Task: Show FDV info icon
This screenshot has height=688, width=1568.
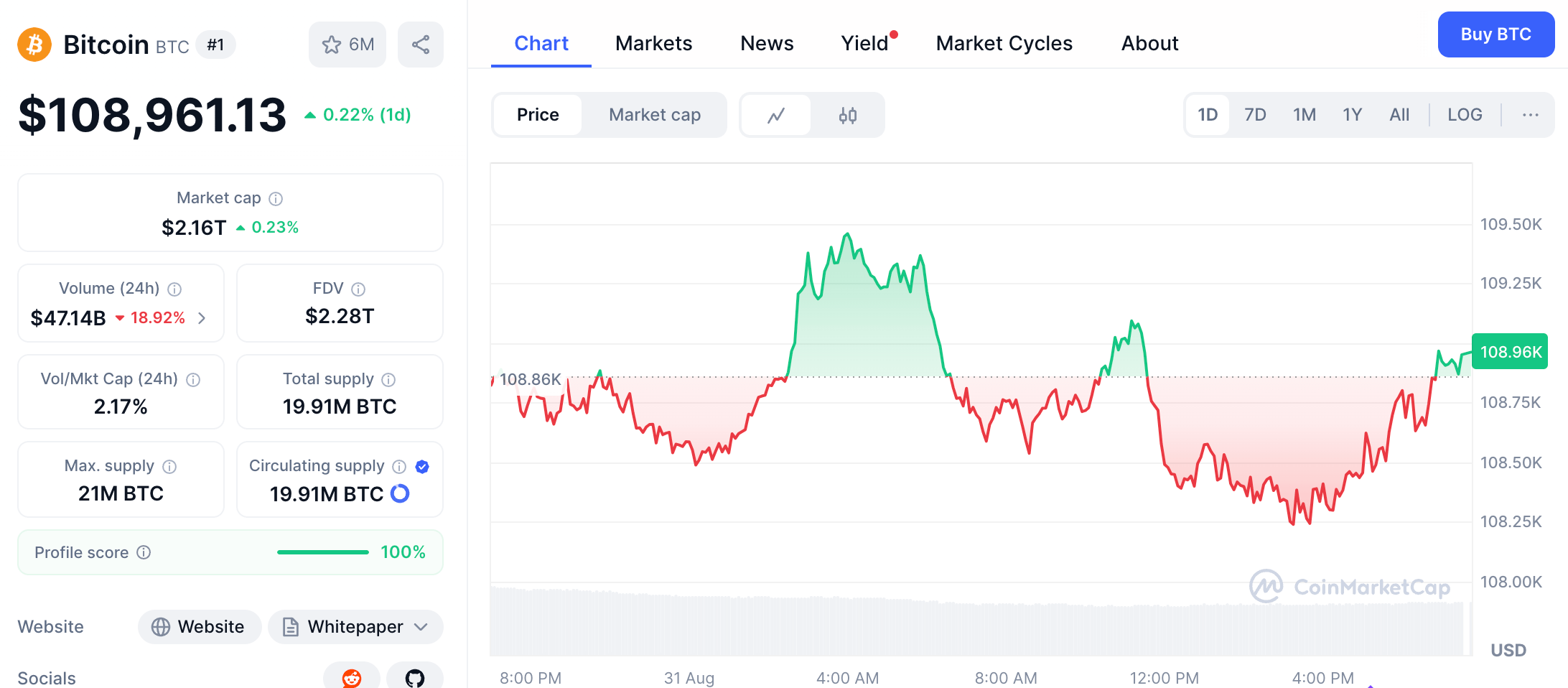Action: 358,289
